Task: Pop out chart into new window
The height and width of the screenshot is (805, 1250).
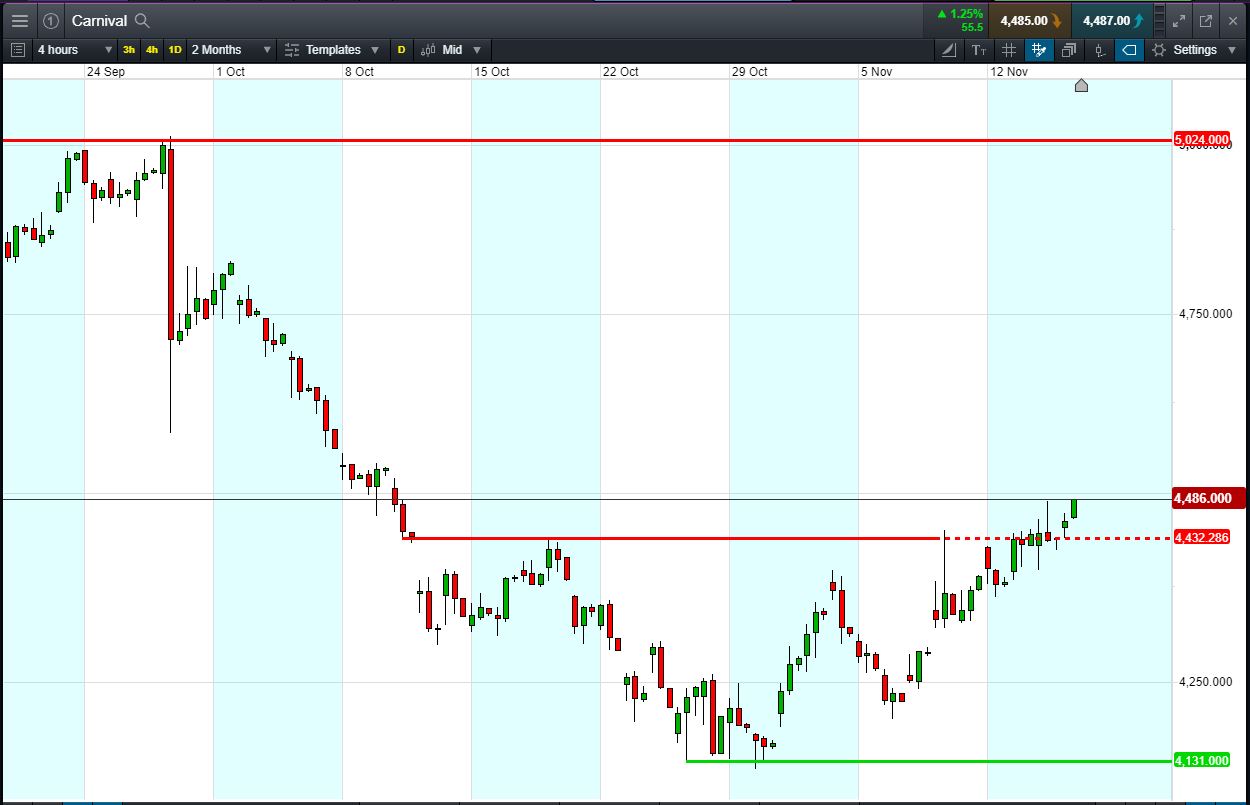Action: (x=1206, y=20)
